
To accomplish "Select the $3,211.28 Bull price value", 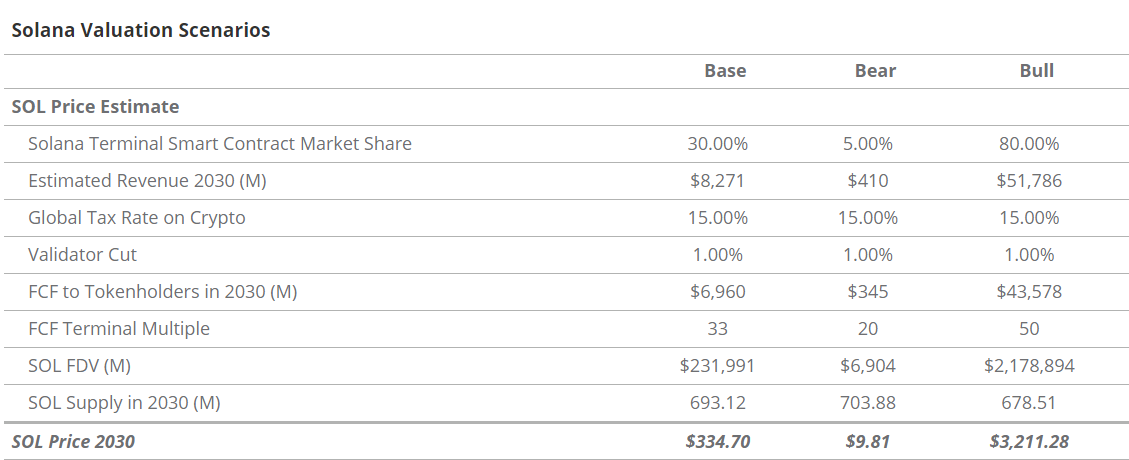I will point(1029,441).
